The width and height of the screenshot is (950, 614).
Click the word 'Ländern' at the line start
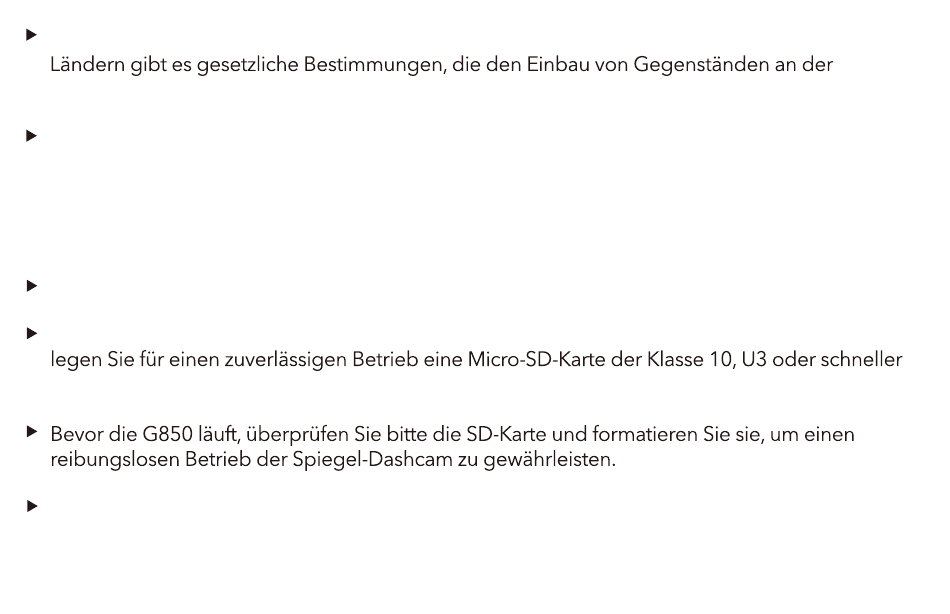tap(87, 64)
